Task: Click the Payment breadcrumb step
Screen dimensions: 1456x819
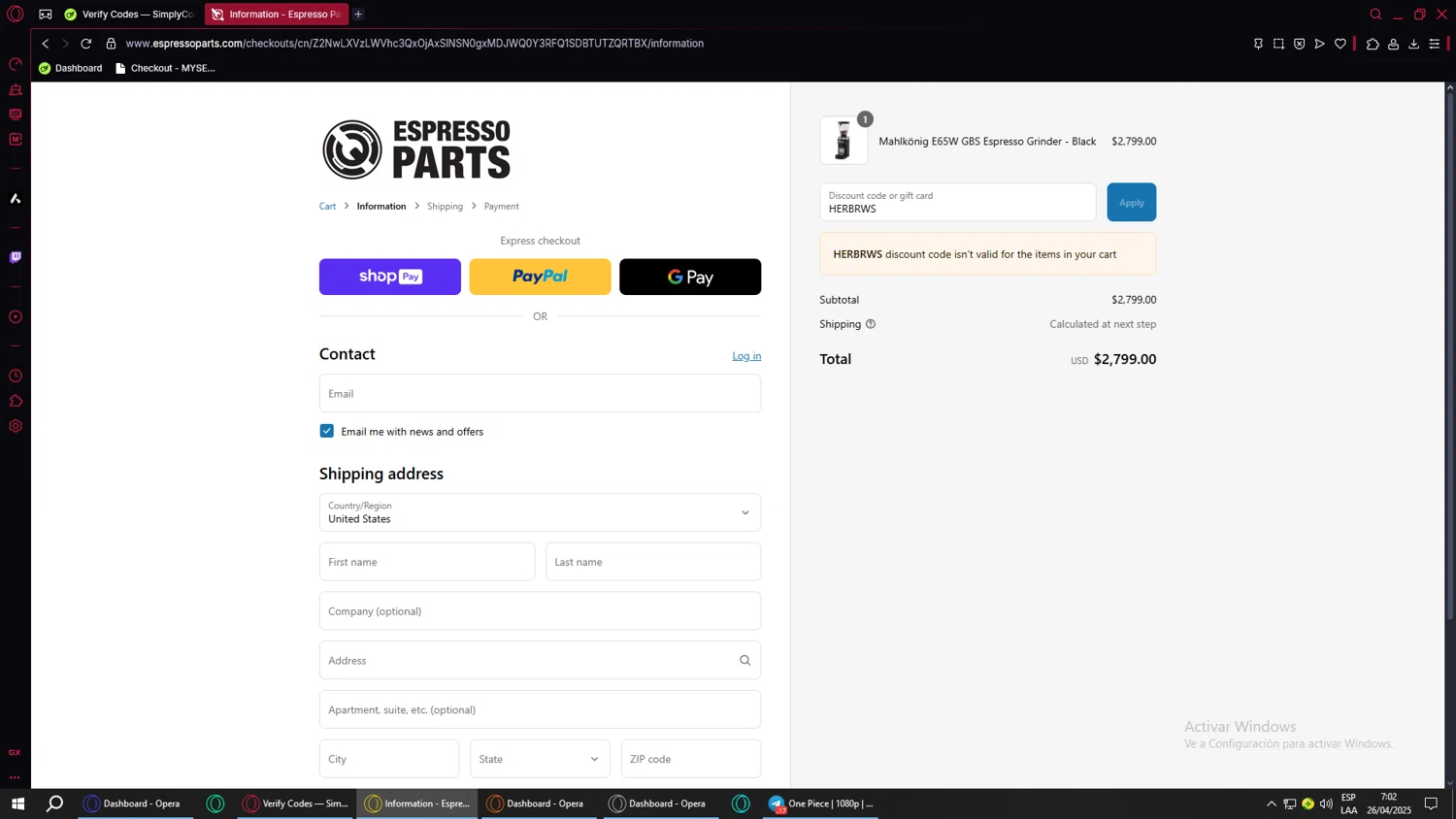Action: pos(501,206)
